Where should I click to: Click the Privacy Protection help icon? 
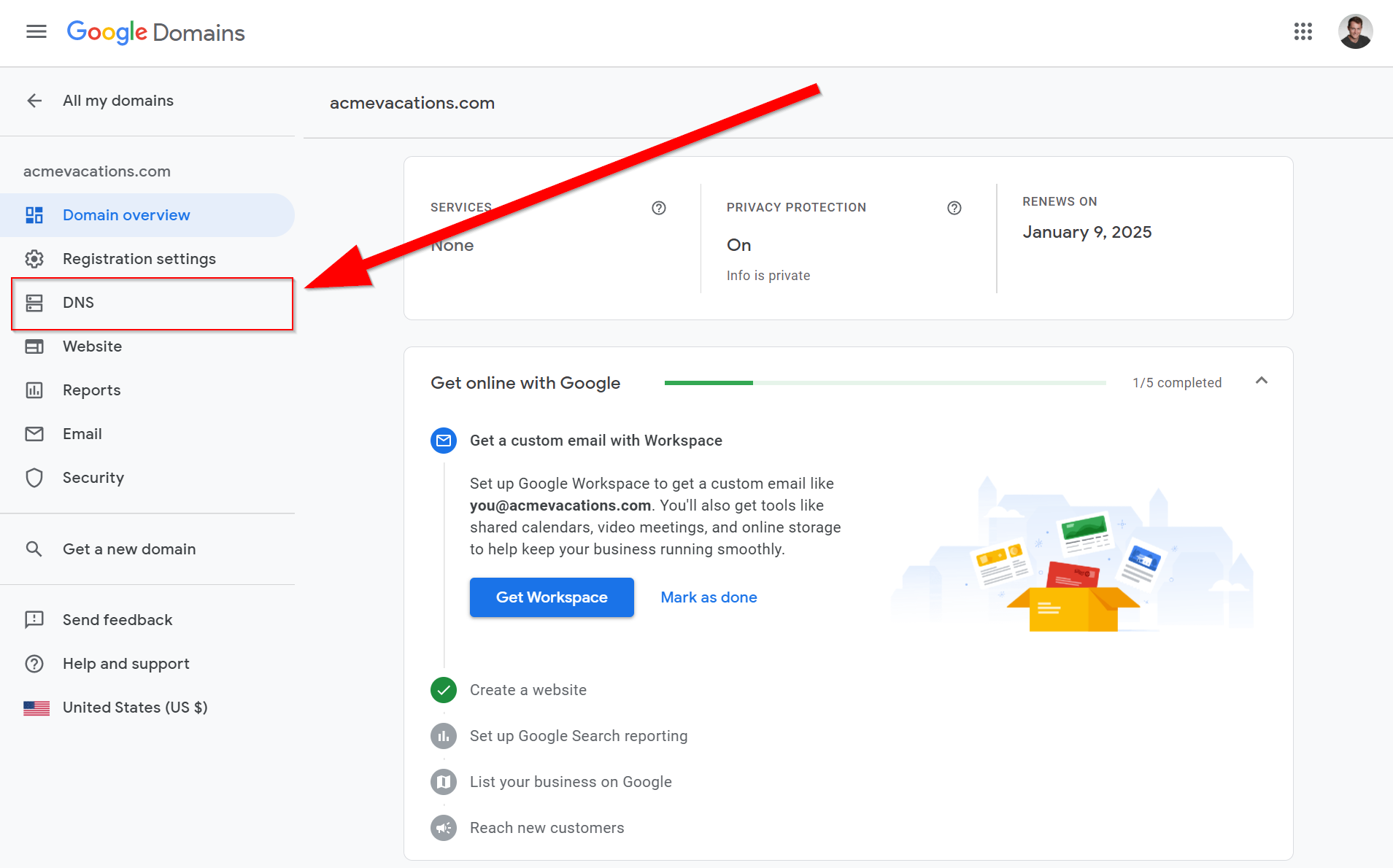point(954,208)
